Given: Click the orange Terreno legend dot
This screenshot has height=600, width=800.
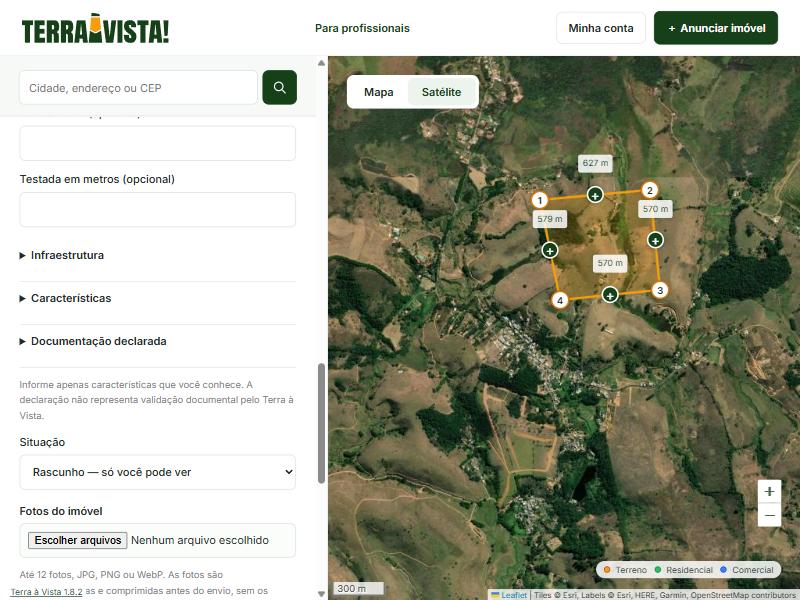Looking at the screenshot, I should click(x=607, y=569).
